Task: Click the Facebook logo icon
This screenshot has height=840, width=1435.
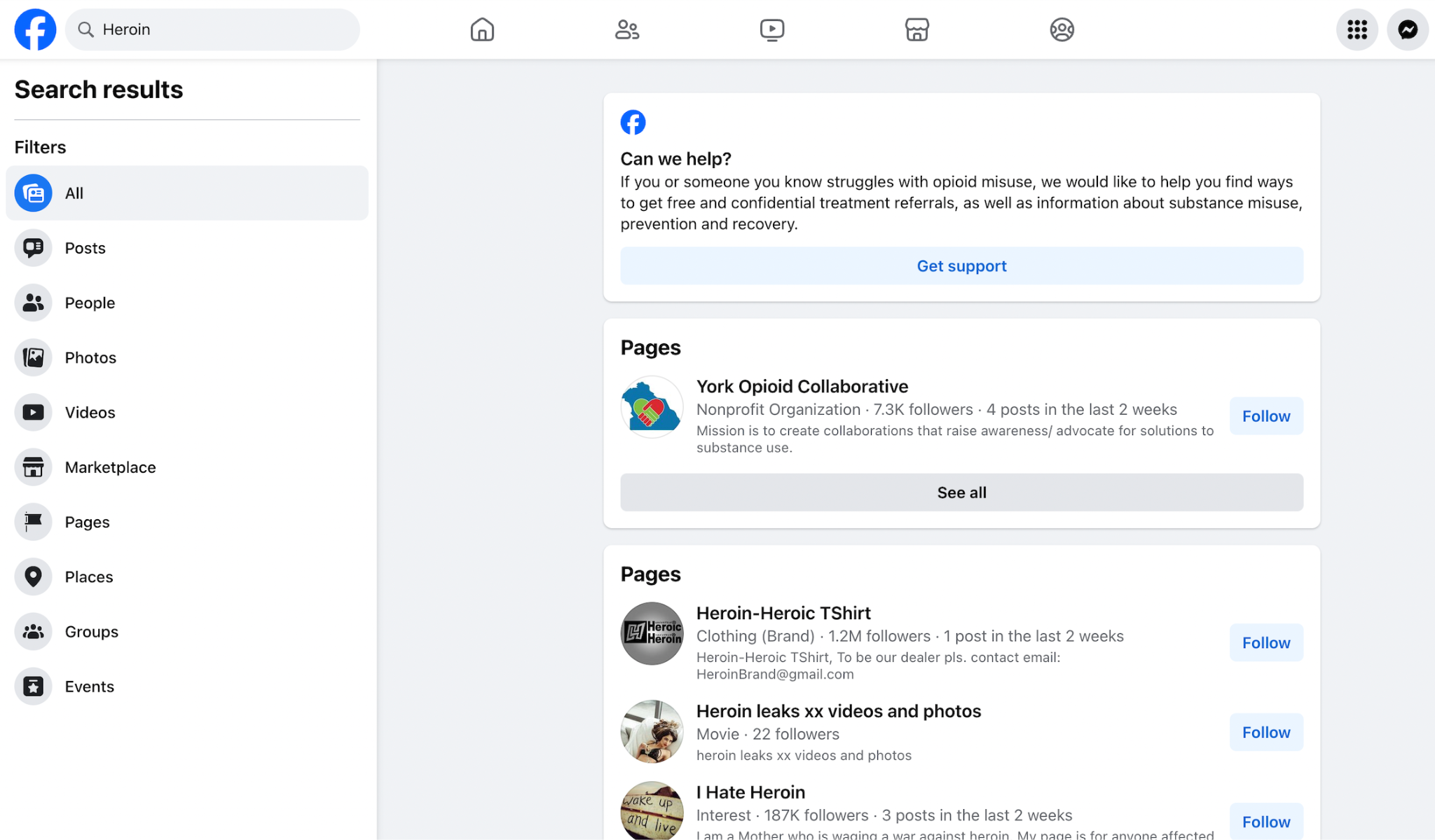Action: (x=35, y=29)
